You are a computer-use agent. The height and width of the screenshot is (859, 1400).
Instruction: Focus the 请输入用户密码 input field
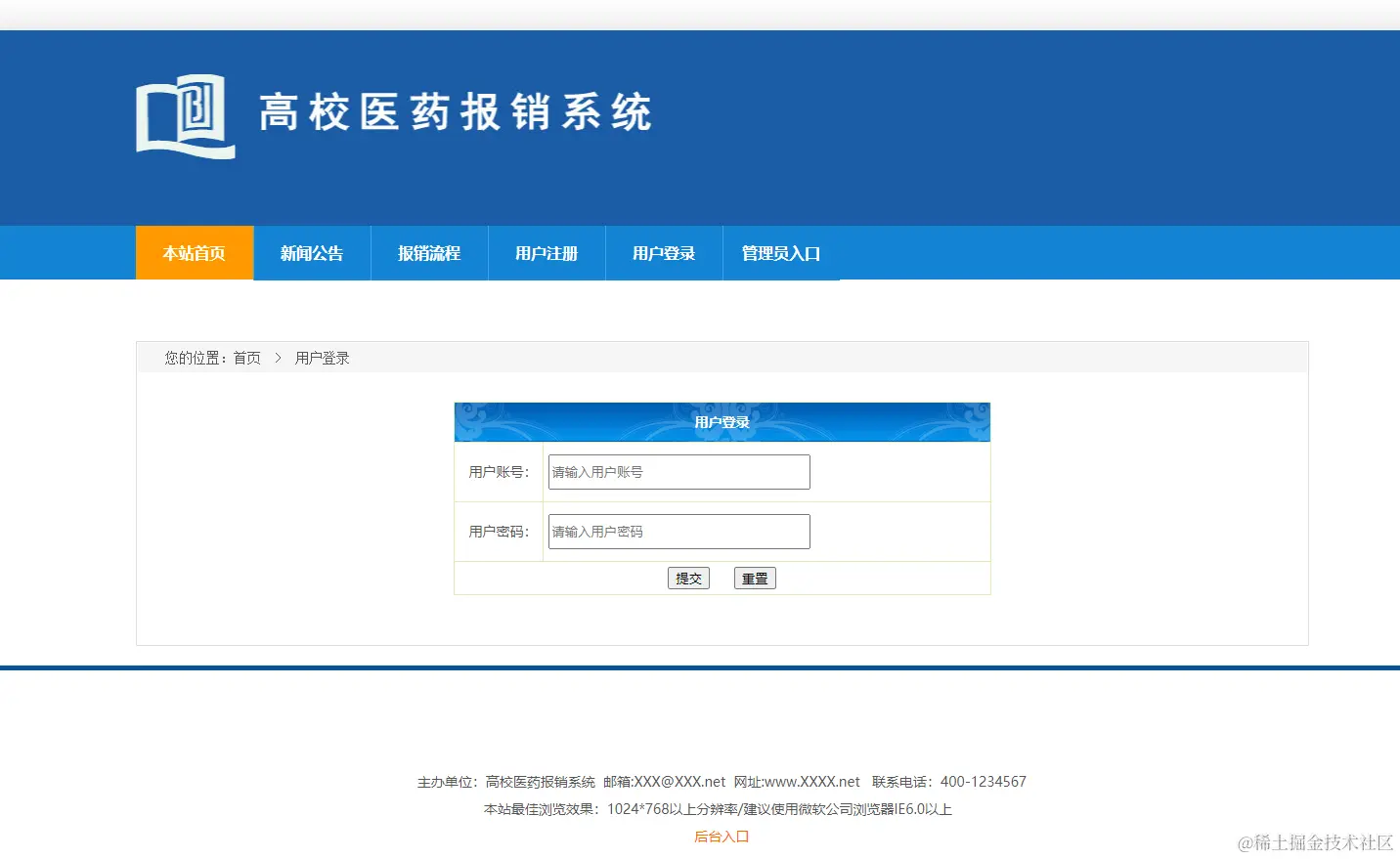tap(679, 532)
